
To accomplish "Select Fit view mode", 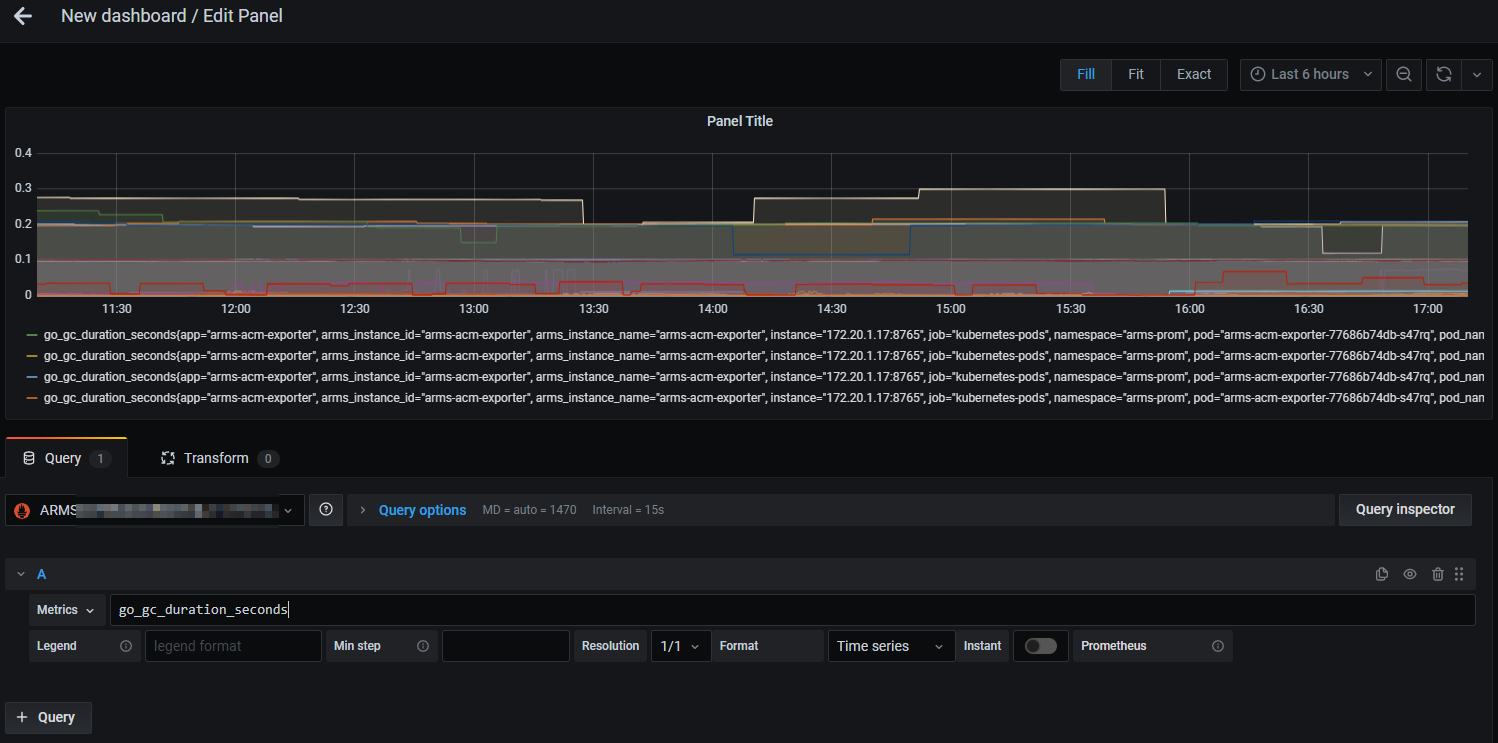I will point(1136,74).
